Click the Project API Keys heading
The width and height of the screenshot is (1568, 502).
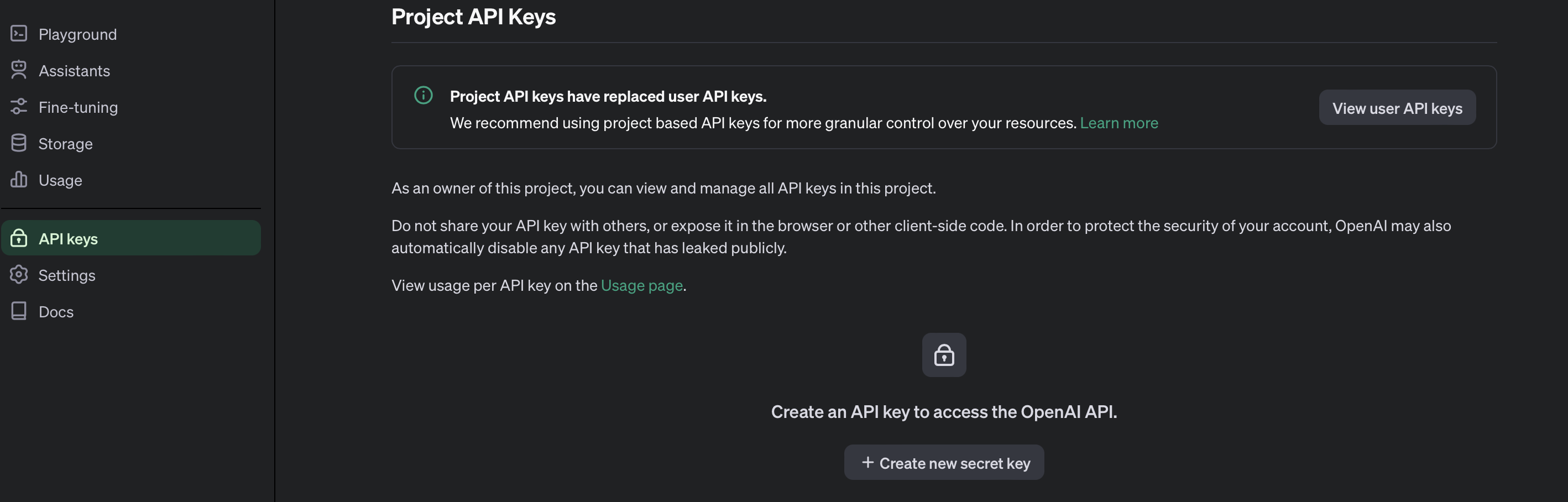coord(473,17)
